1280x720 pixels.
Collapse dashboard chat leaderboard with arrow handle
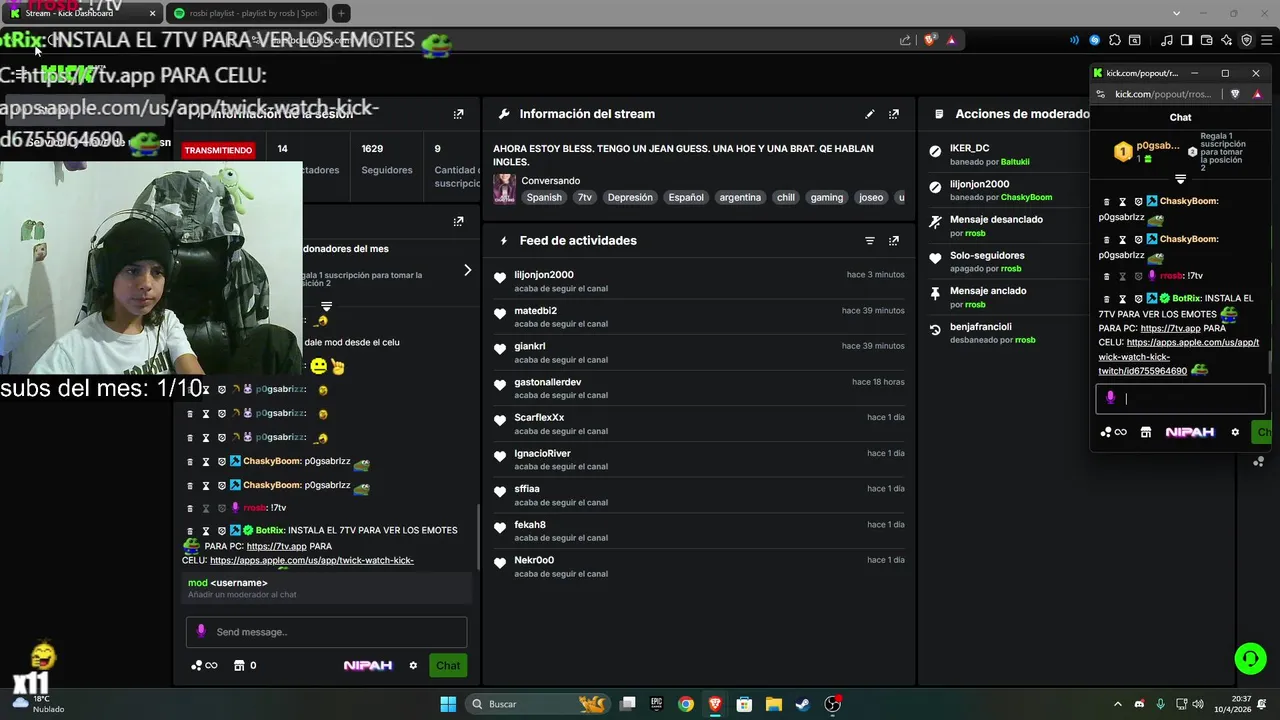coord(326,306)
